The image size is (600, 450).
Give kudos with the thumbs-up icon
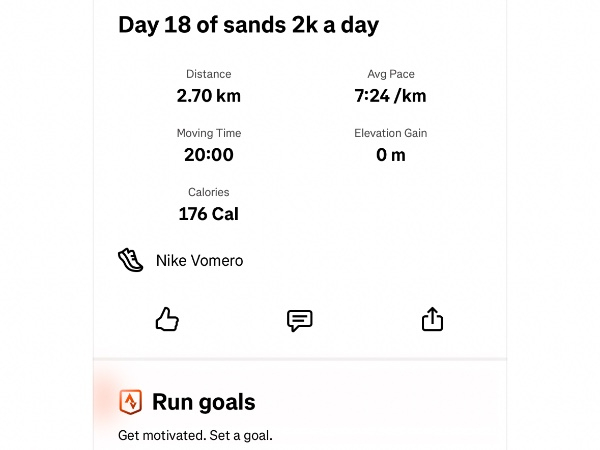click(x=167, y=320)
